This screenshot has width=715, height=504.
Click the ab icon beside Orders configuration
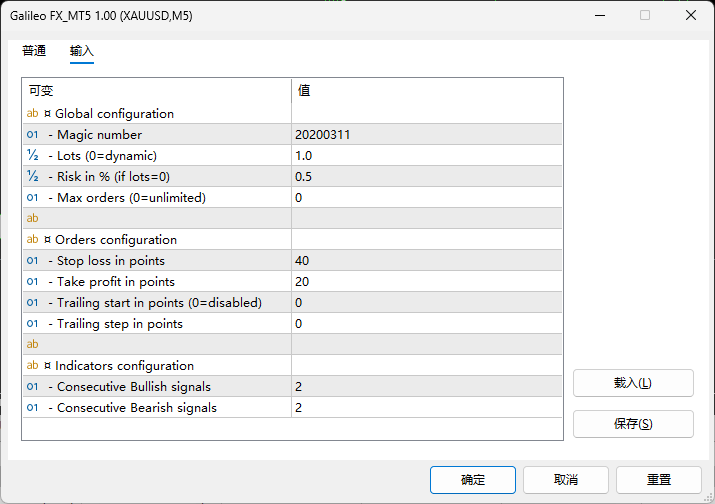[x=32, y=240]
